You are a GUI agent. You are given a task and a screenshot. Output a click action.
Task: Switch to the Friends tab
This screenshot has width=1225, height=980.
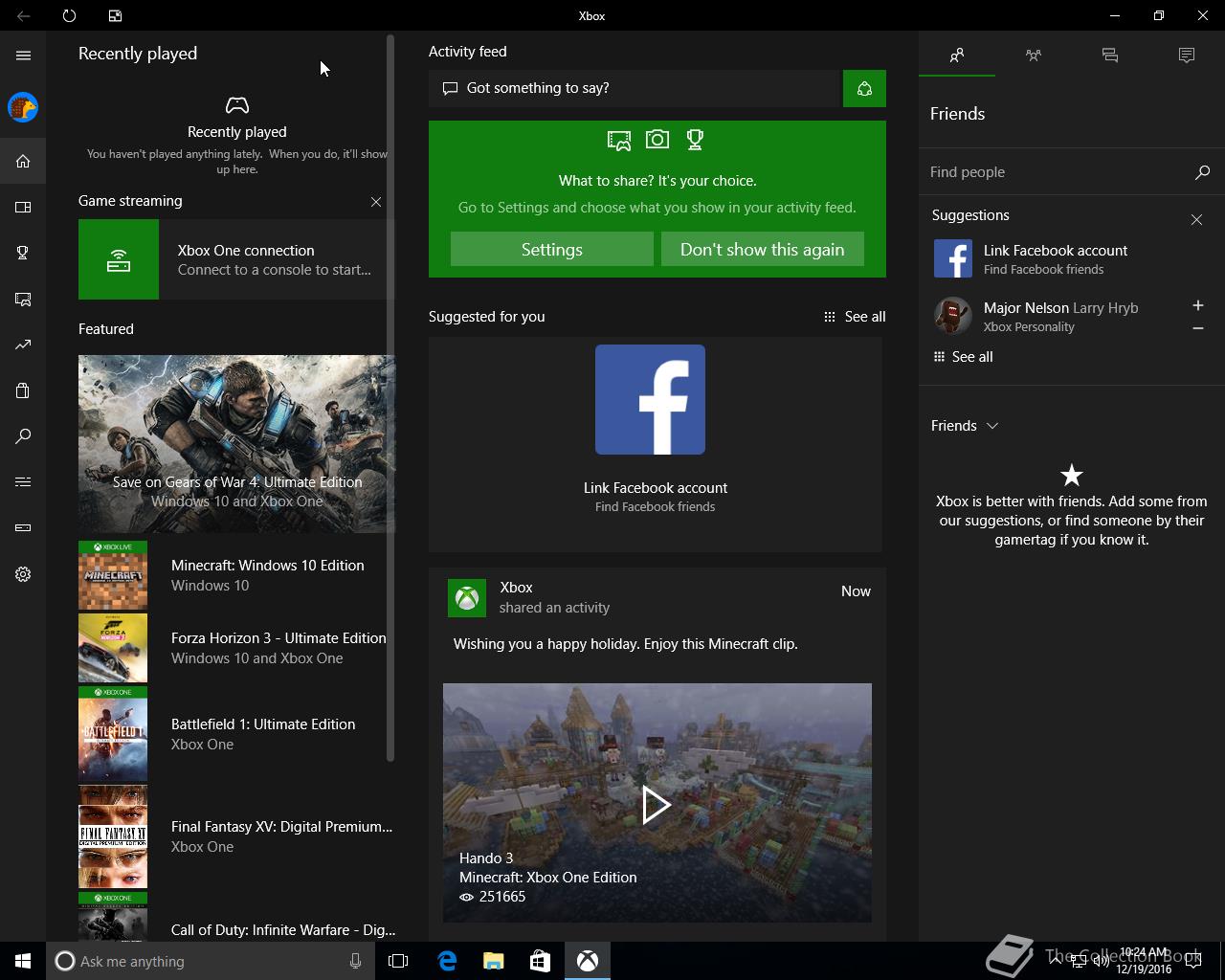click(957, 56)
